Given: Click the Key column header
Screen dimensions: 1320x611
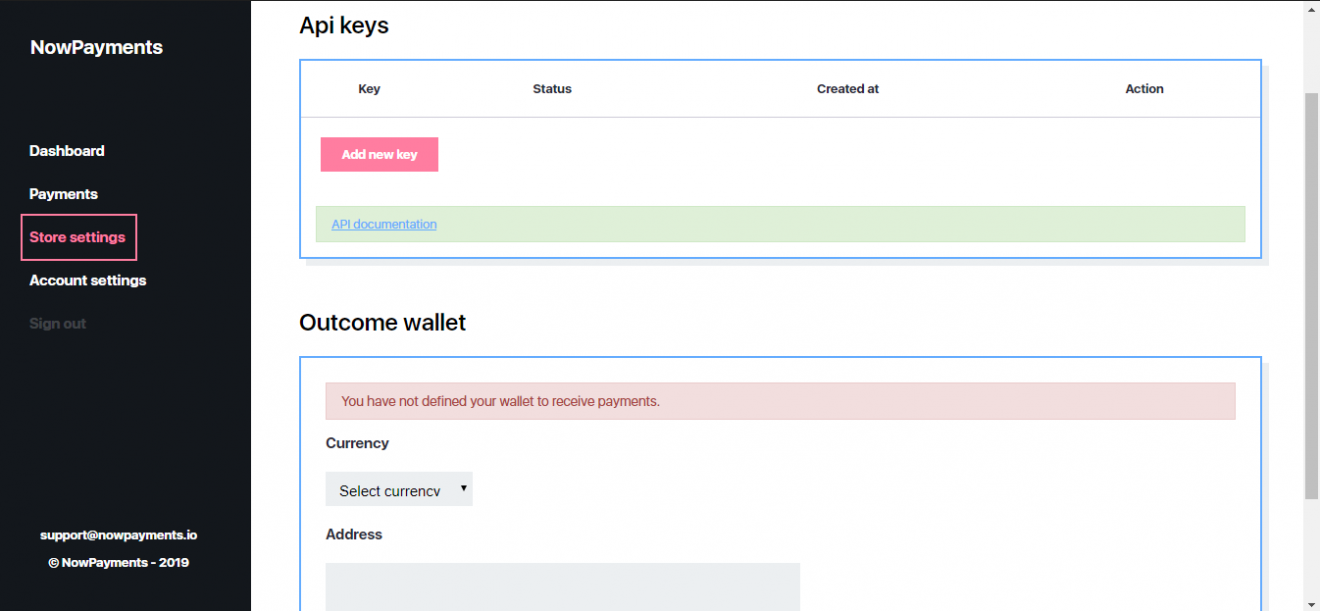Looking at the screenshot, I should pyautogui.click(x=369, y=89).
